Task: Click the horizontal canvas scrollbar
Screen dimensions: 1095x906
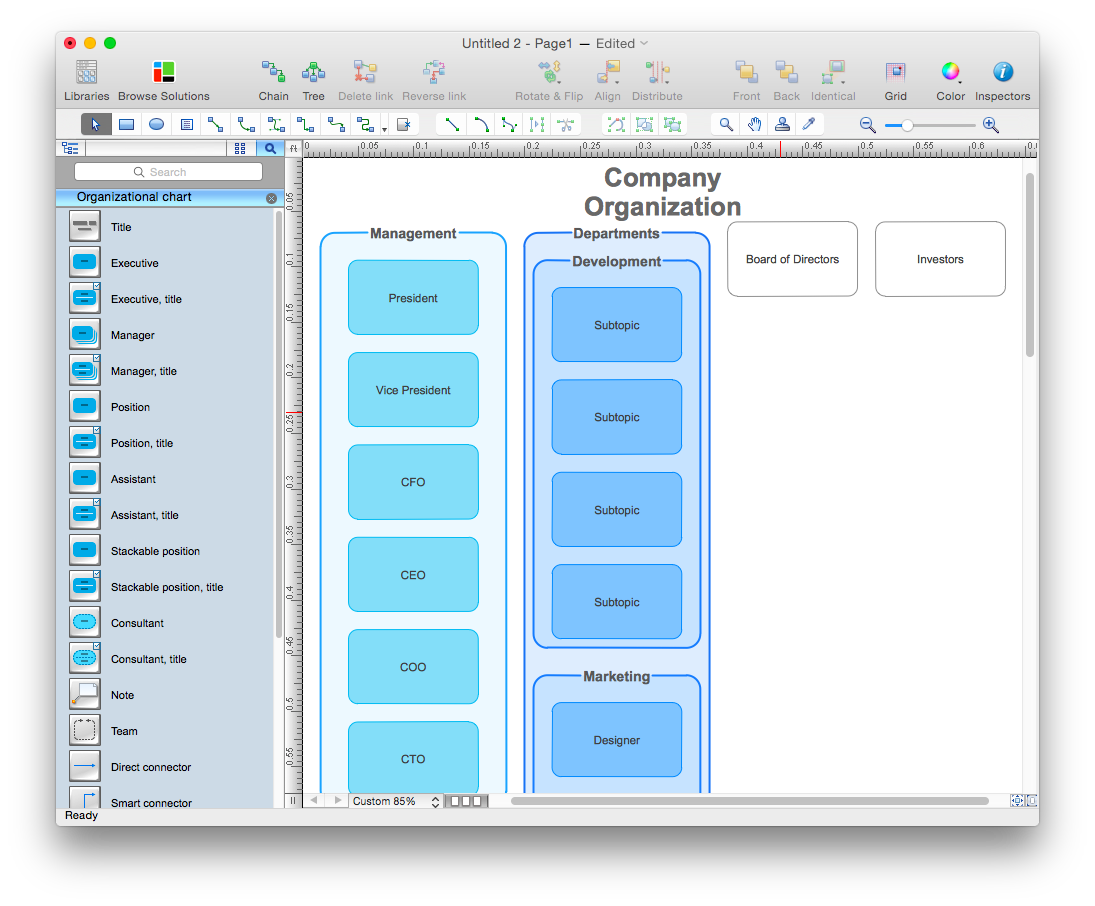Action: tap(749, 801)
